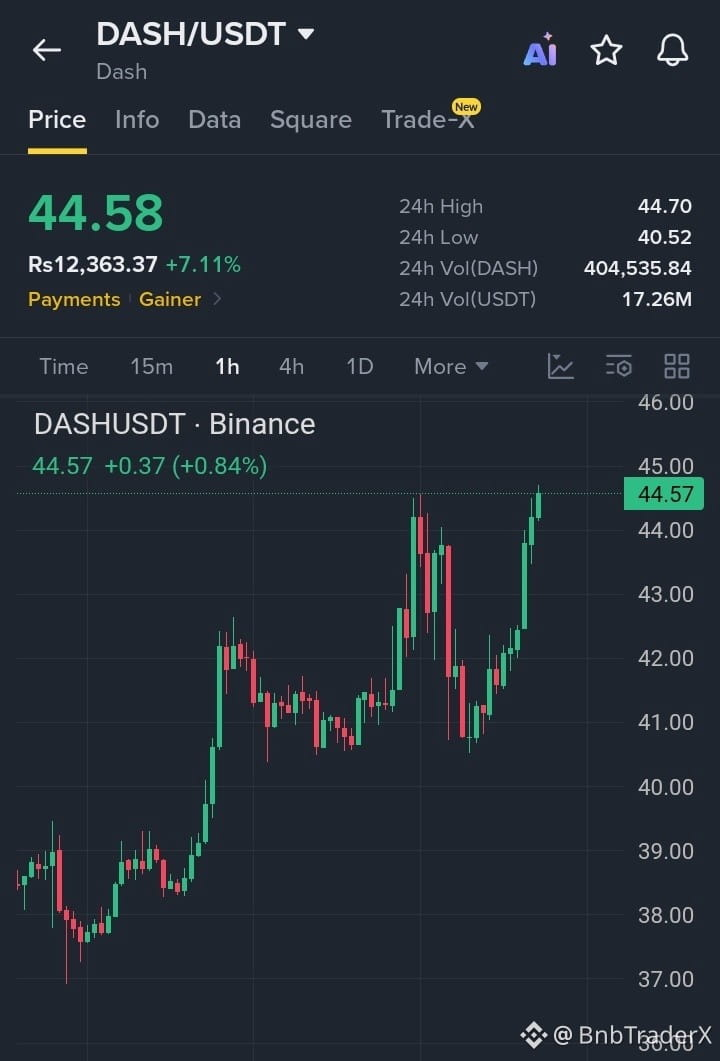Tap the DASHUSDT · Binance chart title
This screenshot has height=1061, width=720.
coord(175,424)
